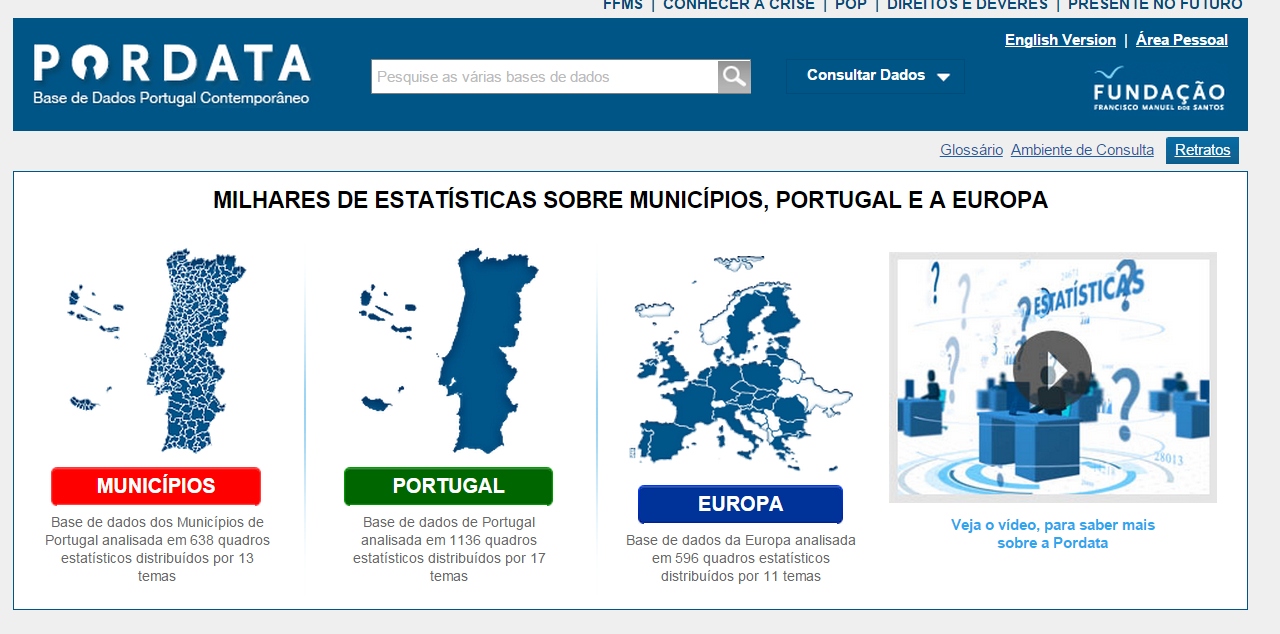Click the PORDATA logo
Viewport: 1280px width, 634px height.
pos(172,64)
